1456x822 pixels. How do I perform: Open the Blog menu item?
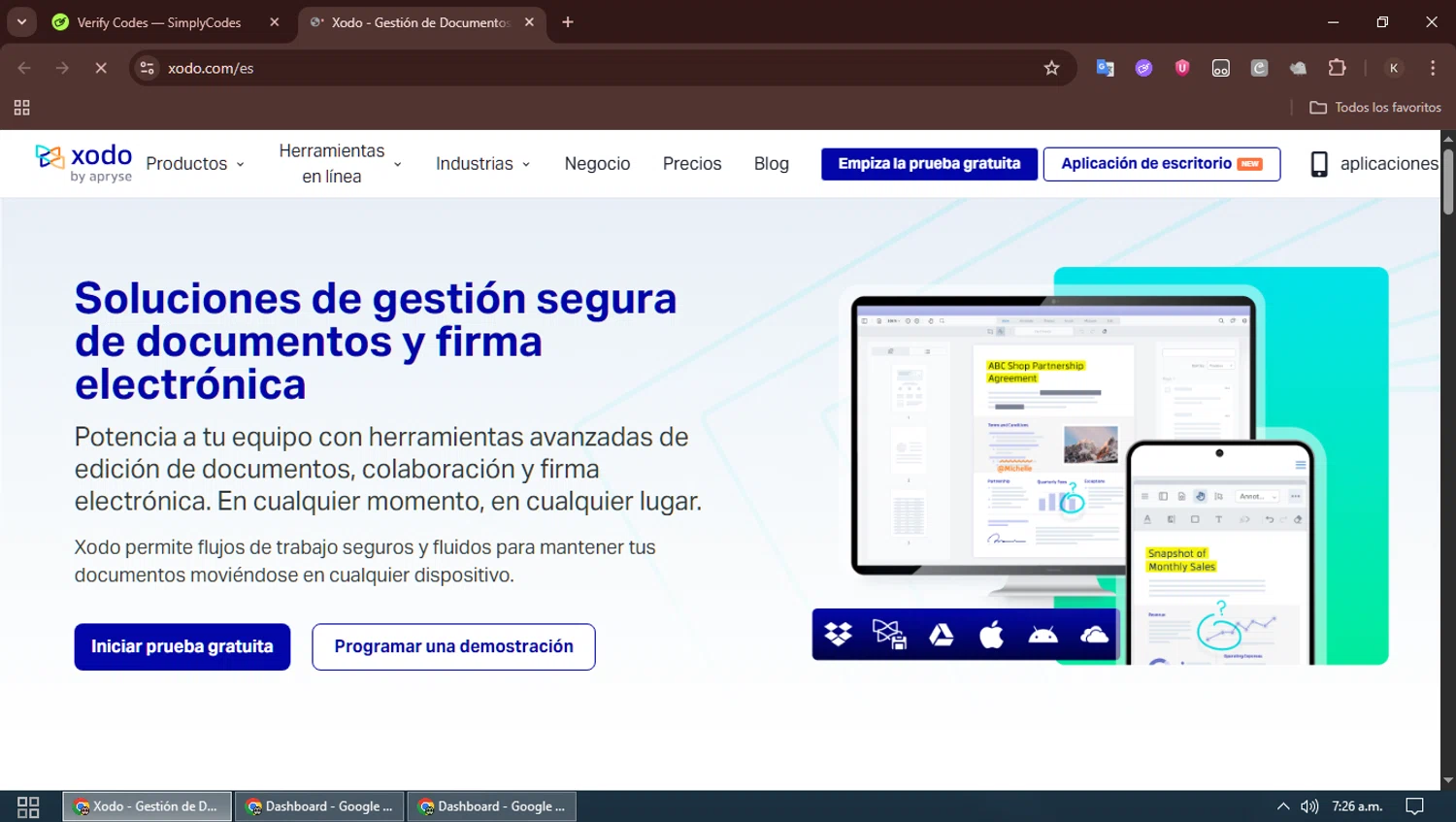772,164
